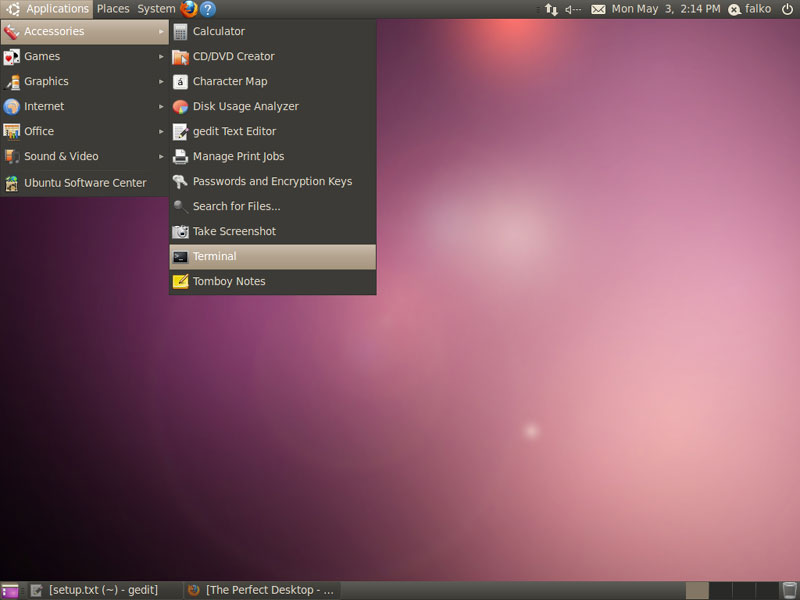Open the mail envelope indicator
Image resolution: width=800 pixels, height=600 pixels.
tap(598, 9)
